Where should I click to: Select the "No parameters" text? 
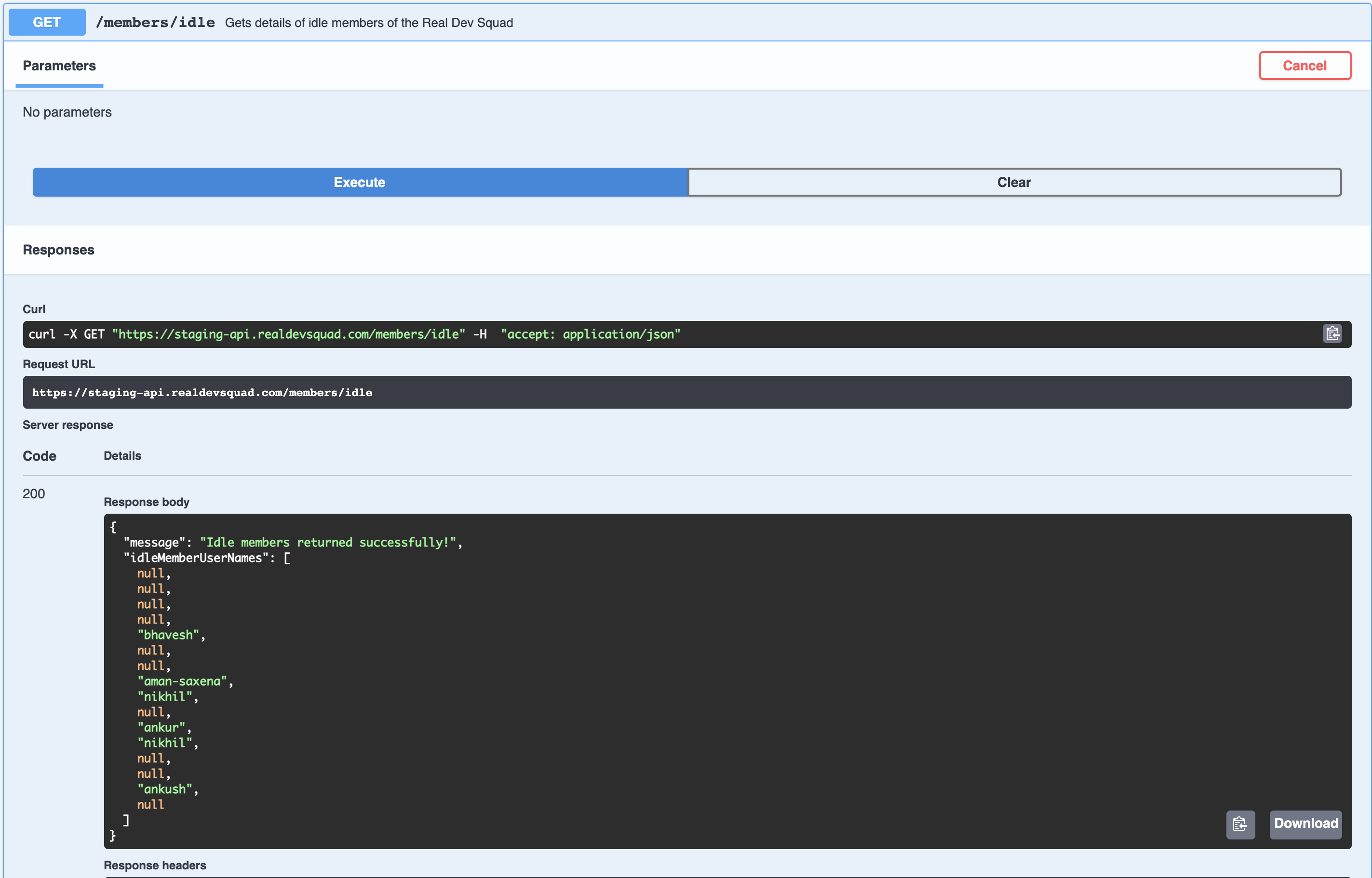[x=67, y=112]
